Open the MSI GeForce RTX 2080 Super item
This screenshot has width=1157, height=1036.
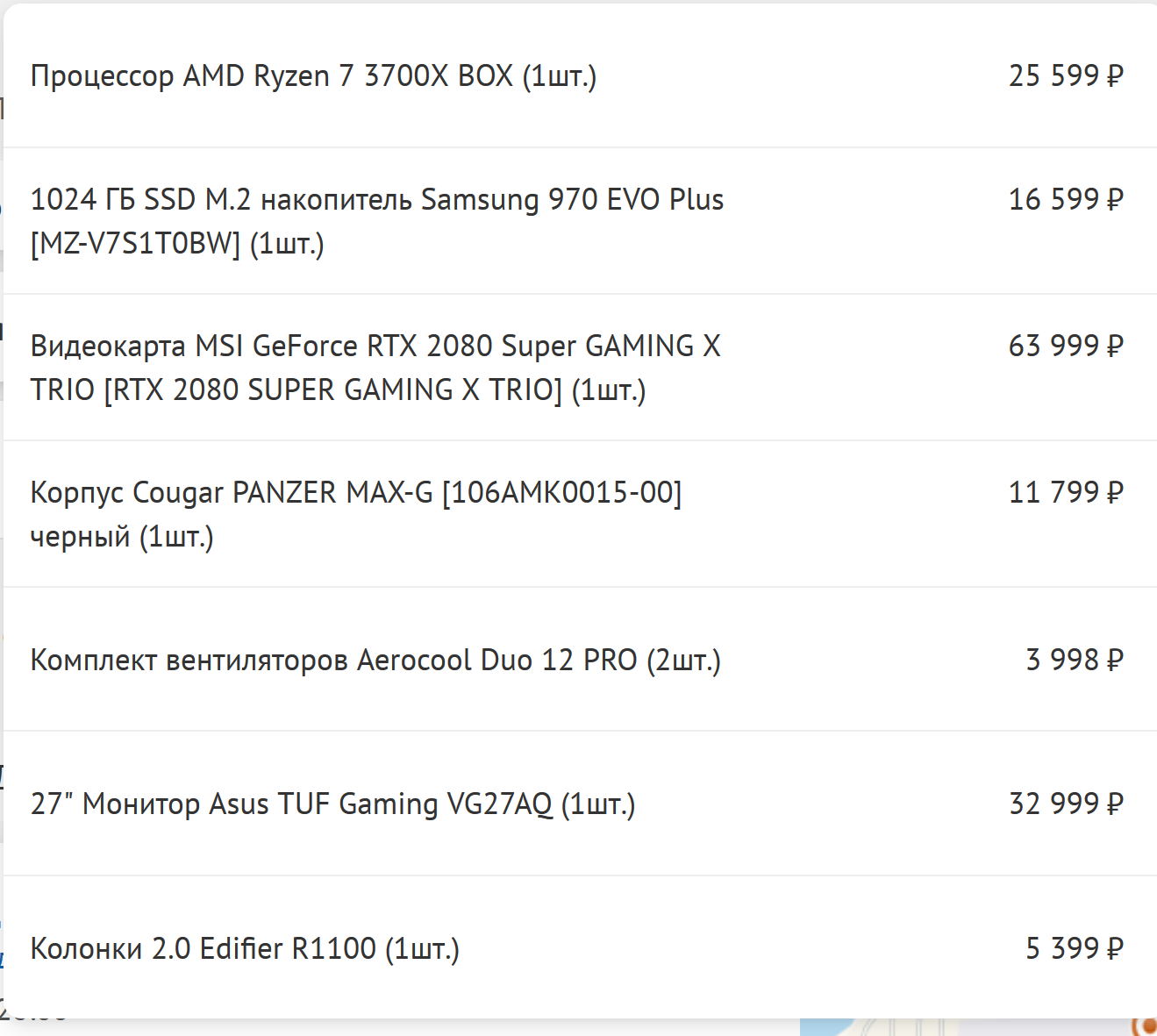pyautogui.click(x=375, y=347)
